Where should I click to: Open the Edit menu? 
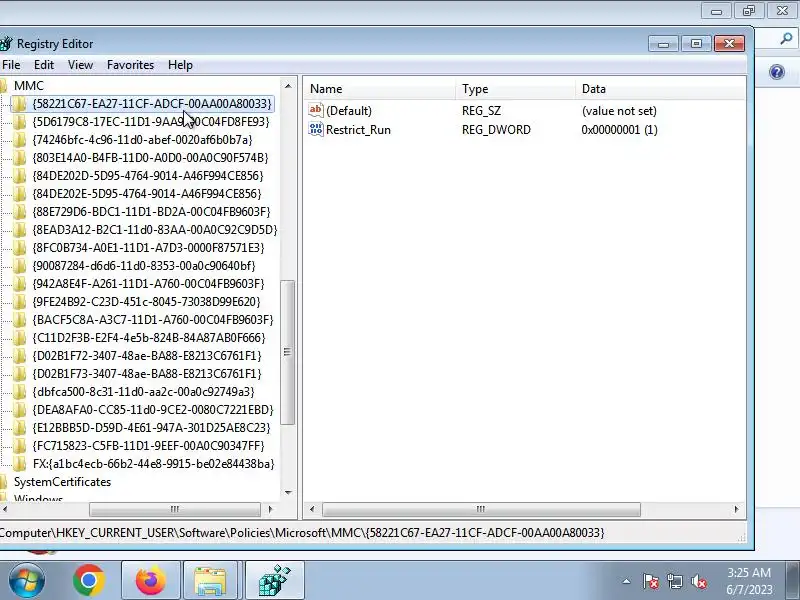[x=44, y=65]
